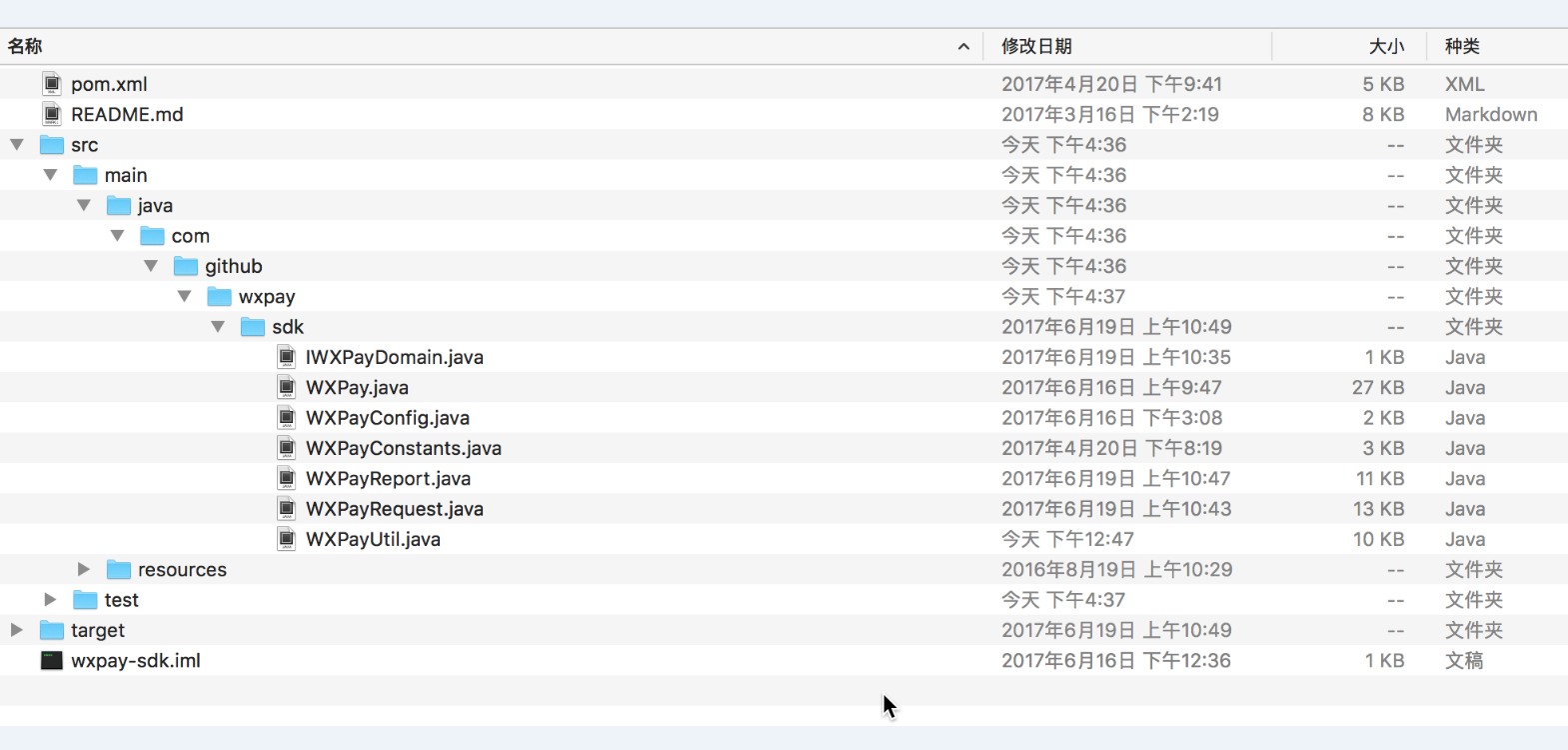The height and width of the screenshot is (750, 1568).
Task: Click the target folder name
Action: click(x=98, y=630)
